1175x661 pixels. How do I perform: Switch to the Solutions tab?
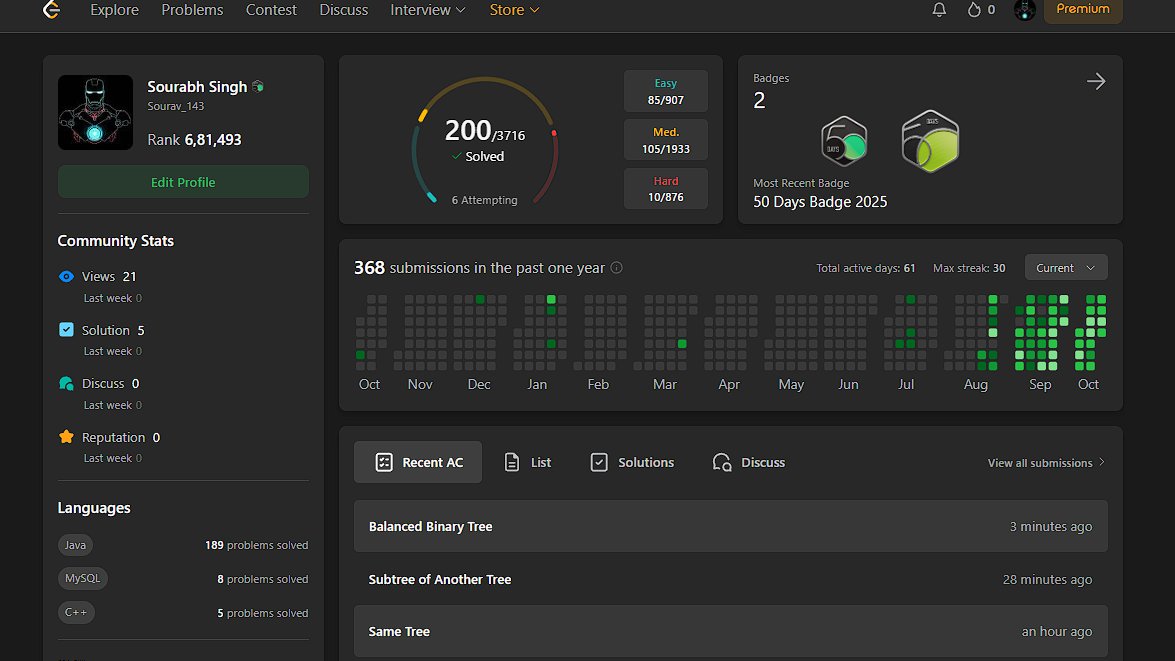[x=632, y=462]
